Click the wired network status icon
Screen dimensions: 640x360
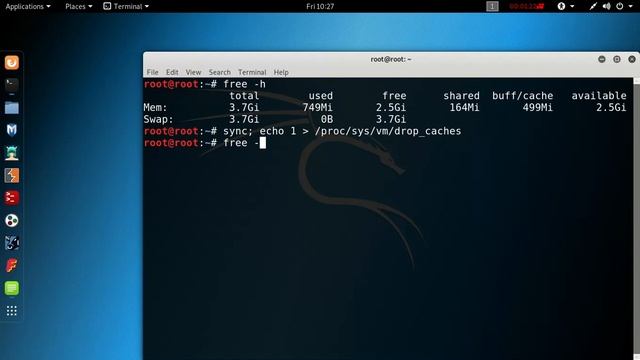(x=593, y=6)
